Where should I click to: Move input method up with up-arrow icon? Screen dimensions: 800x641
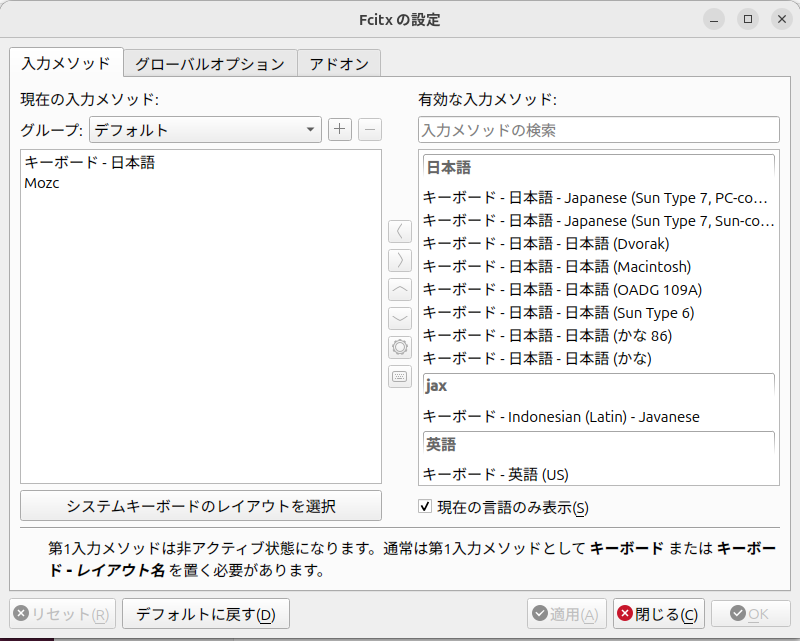(399, 289)
